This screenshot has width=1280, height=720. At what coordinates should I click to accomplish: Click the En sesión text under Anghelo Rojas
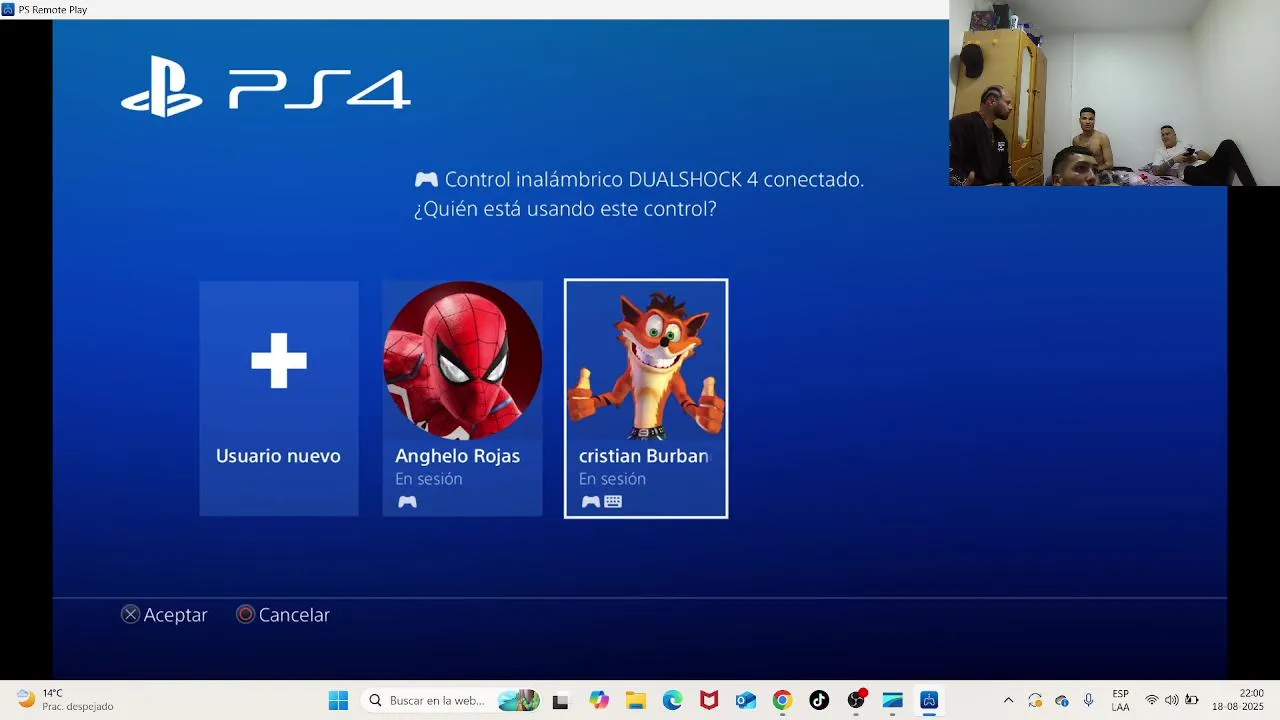point(428,479)
